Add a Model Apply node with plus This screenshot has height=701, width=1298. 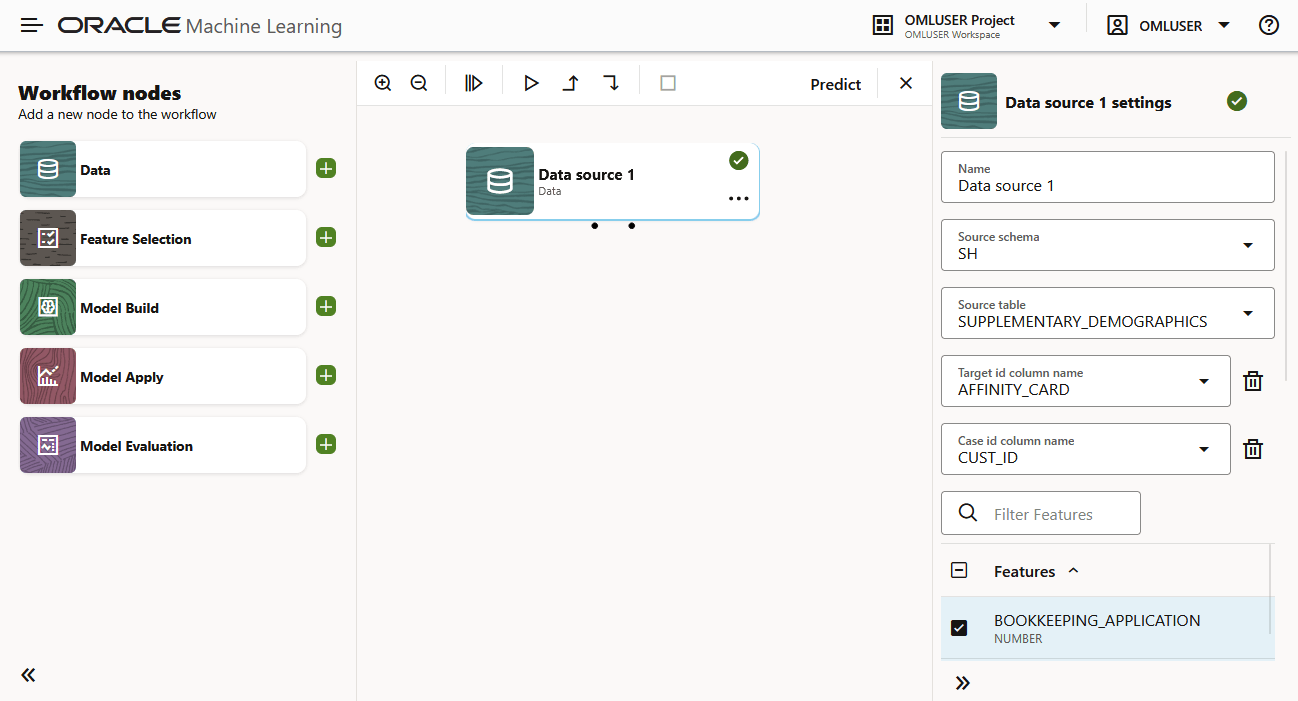[326, 375]
